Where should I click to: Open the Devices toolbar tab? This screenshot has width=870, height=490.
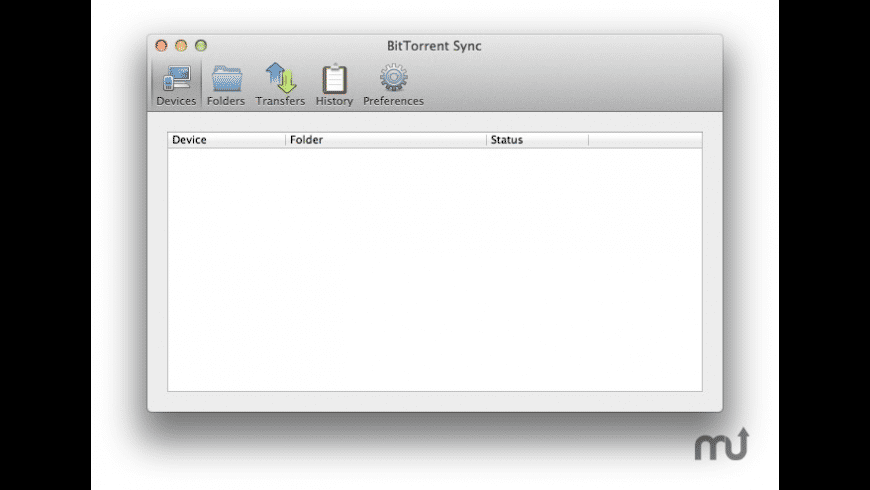pyautogui.click(x=176, y=85)
